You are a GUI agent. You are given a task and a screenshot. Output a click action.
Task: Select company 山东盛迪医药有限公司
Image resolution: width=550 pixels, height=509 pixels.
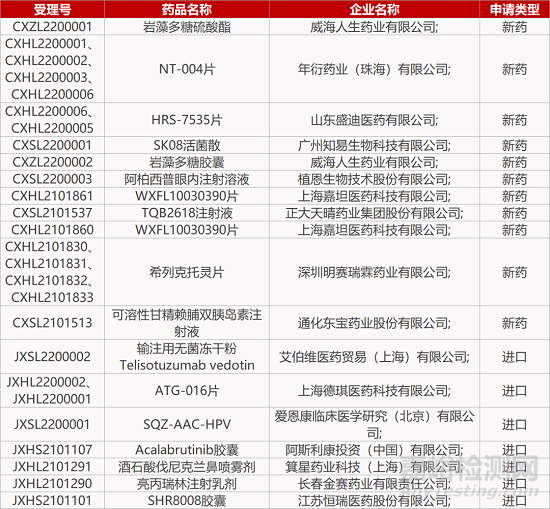(374, 120)
